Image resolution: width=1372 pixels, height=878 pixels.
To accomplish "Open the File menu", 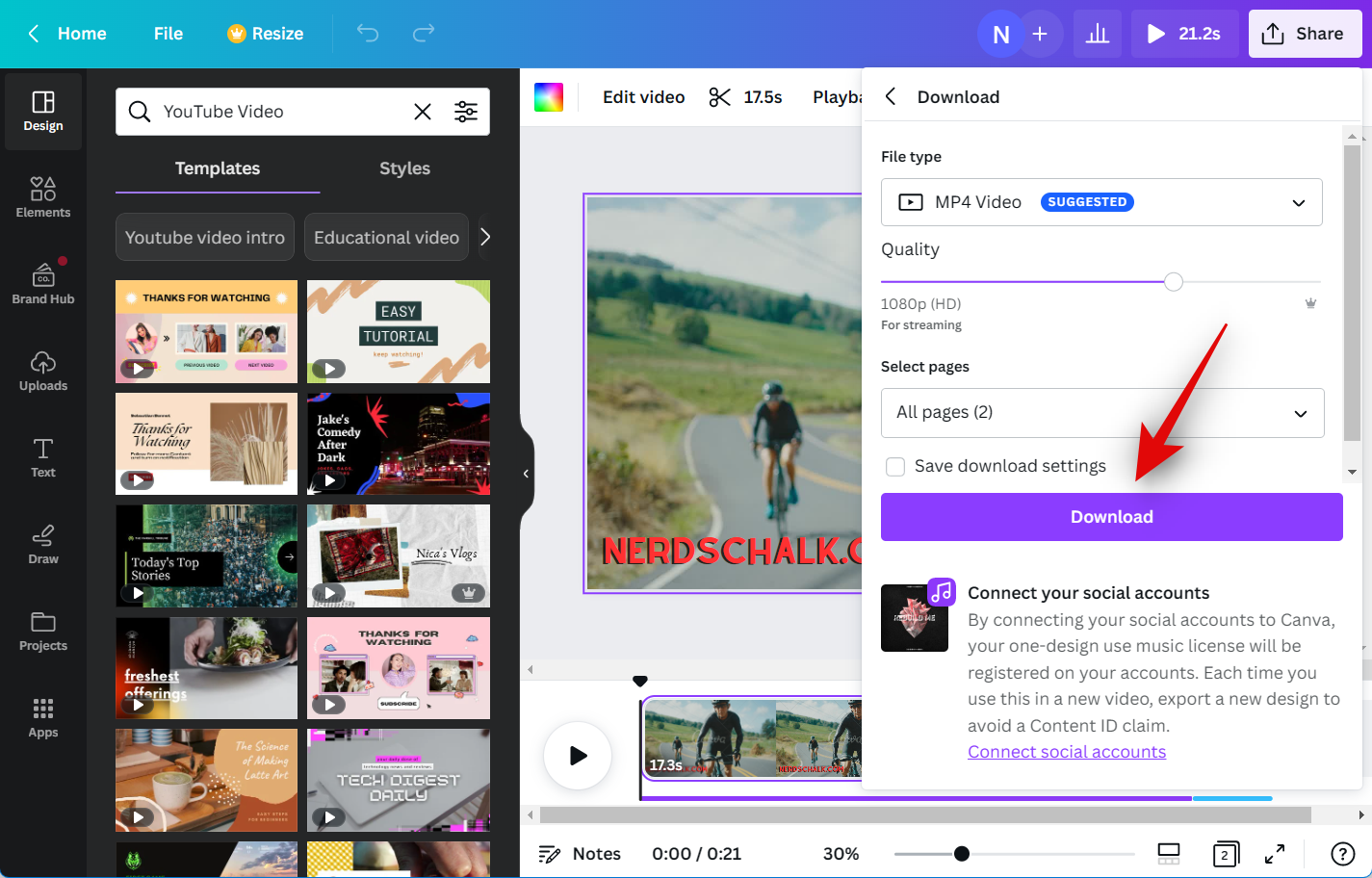I will [168, 34].
